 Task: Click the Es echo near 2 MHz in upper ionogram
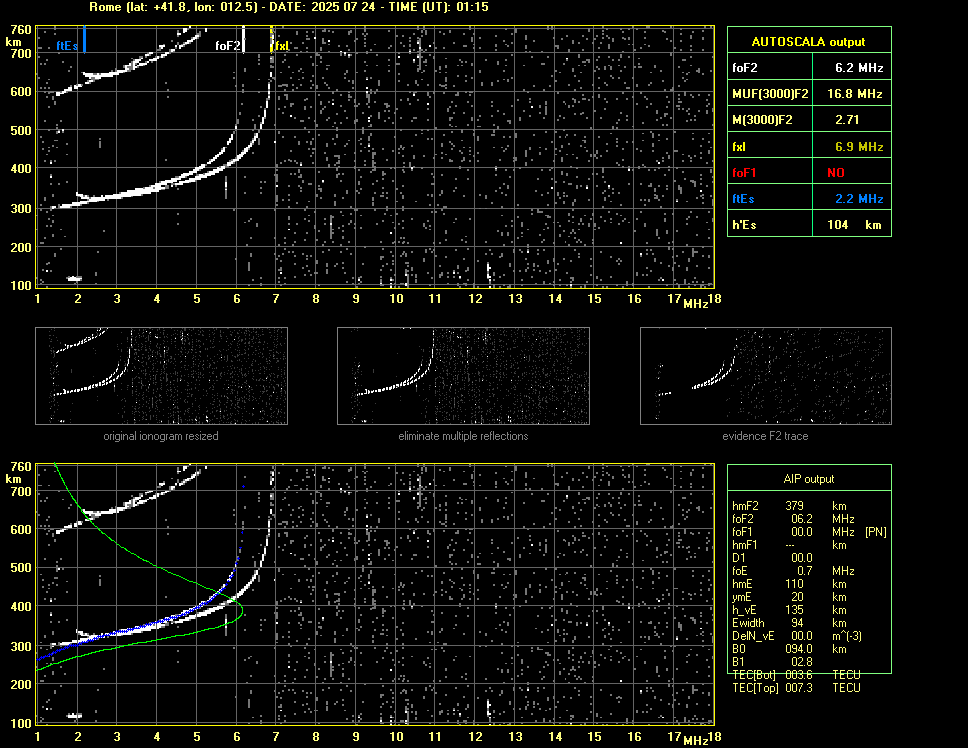click(74, 278)
